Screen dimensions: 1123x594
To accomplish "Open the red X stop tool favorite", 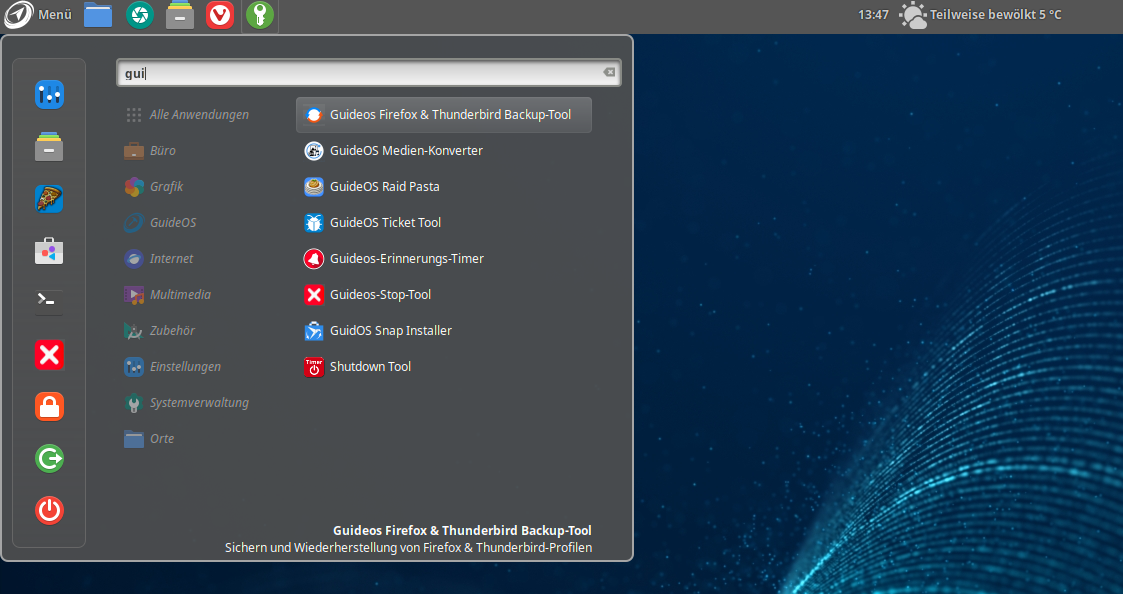I will coord(49,355).
